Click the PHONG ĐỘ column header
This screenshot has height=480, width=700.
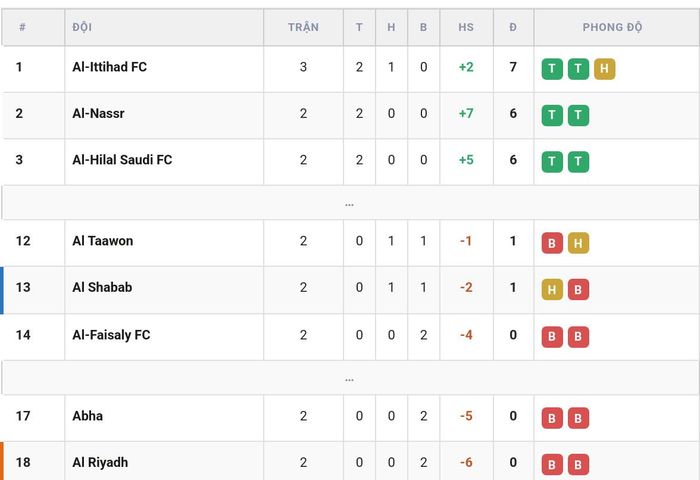612,27
